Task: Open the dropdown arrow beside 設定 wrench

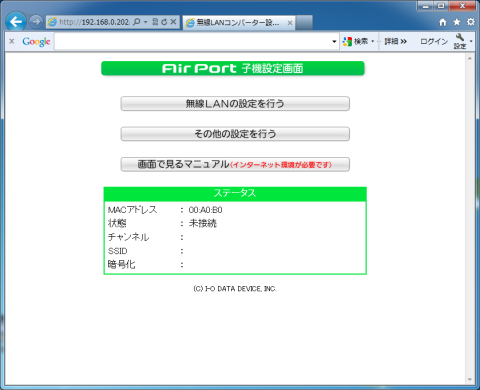Action: pyautogui.click(x=471, y=41)
